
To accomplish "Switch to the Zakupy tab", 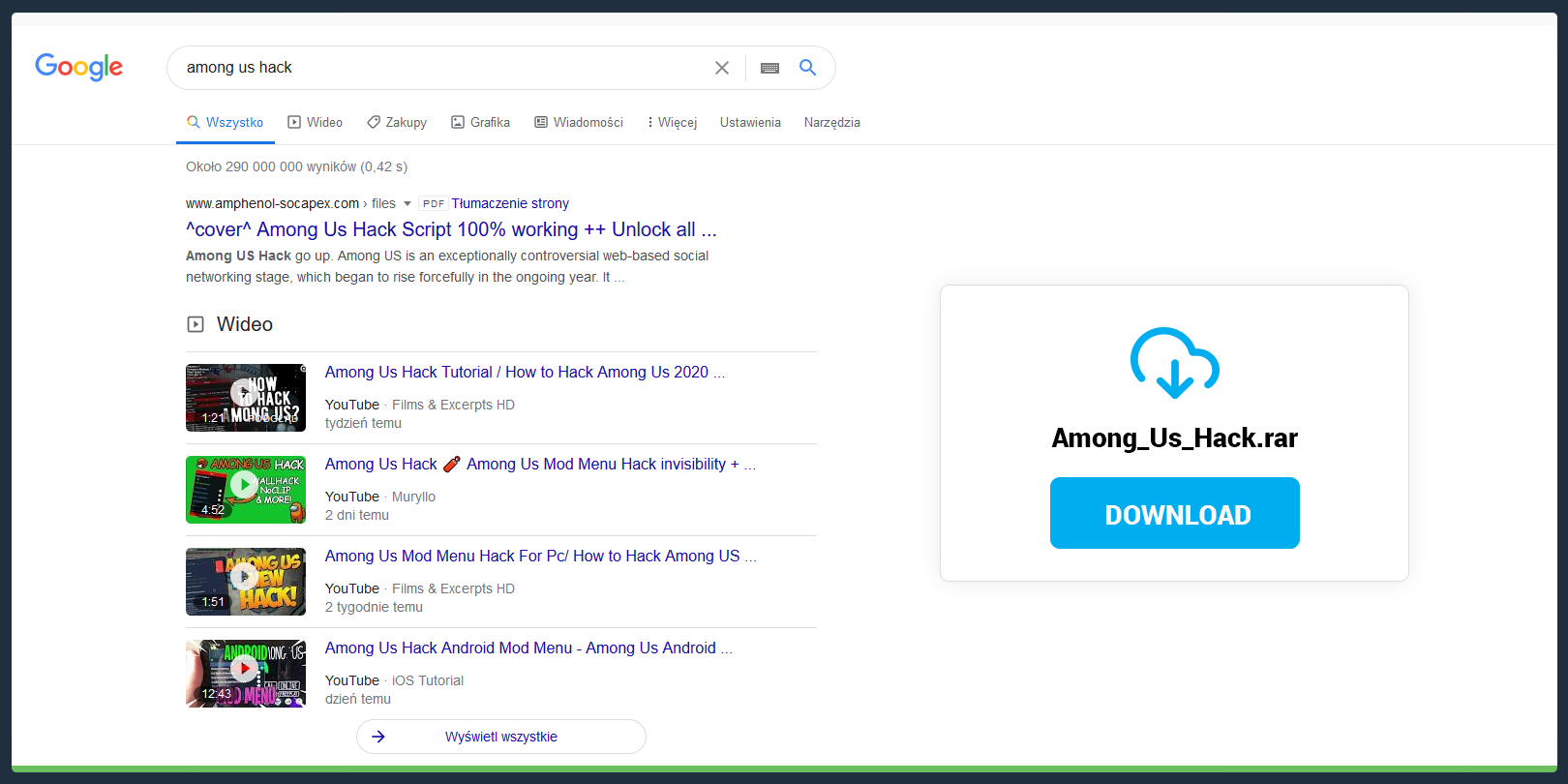I will coord(396,122).
